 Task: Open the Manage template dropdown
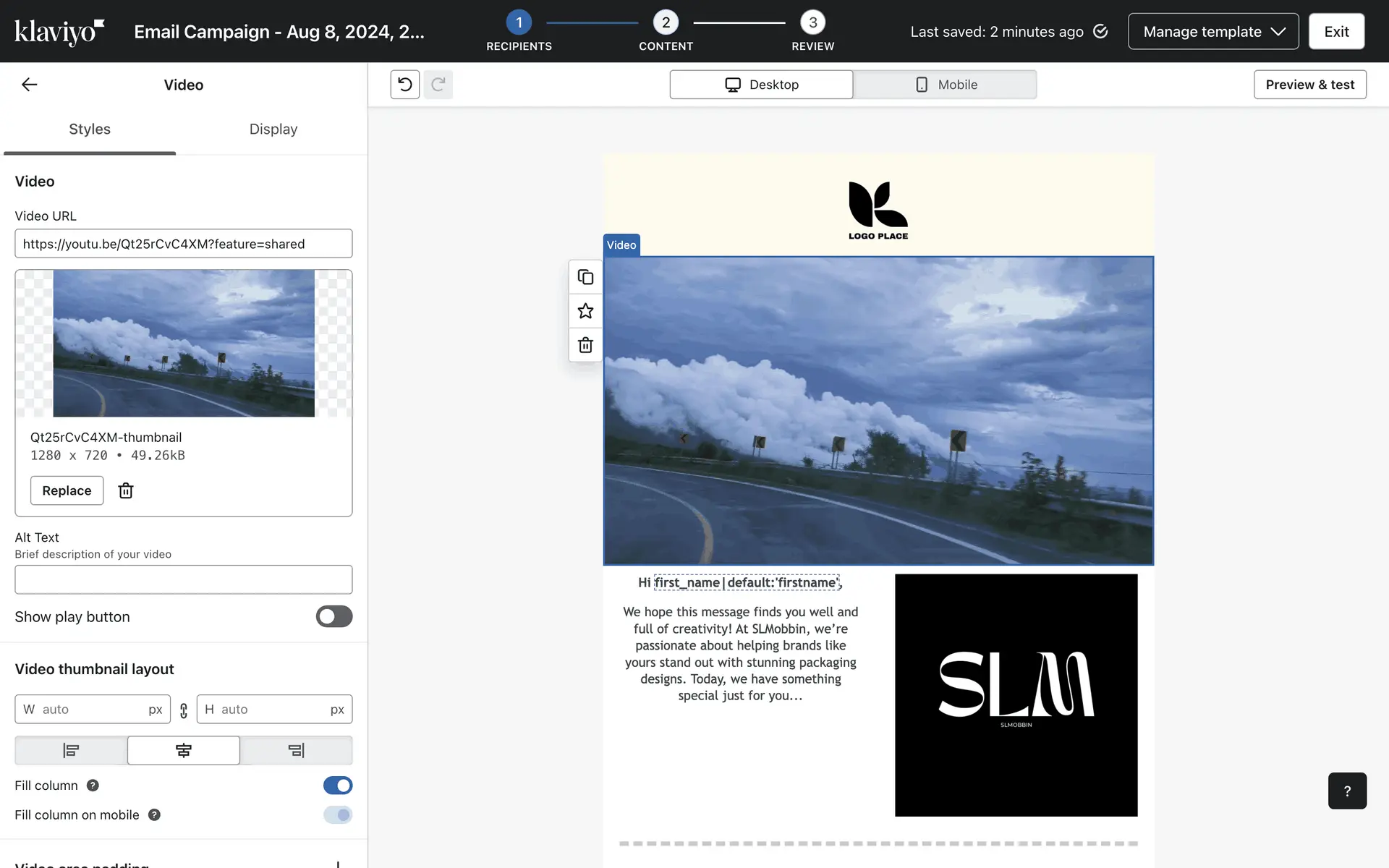(1212, 31)
